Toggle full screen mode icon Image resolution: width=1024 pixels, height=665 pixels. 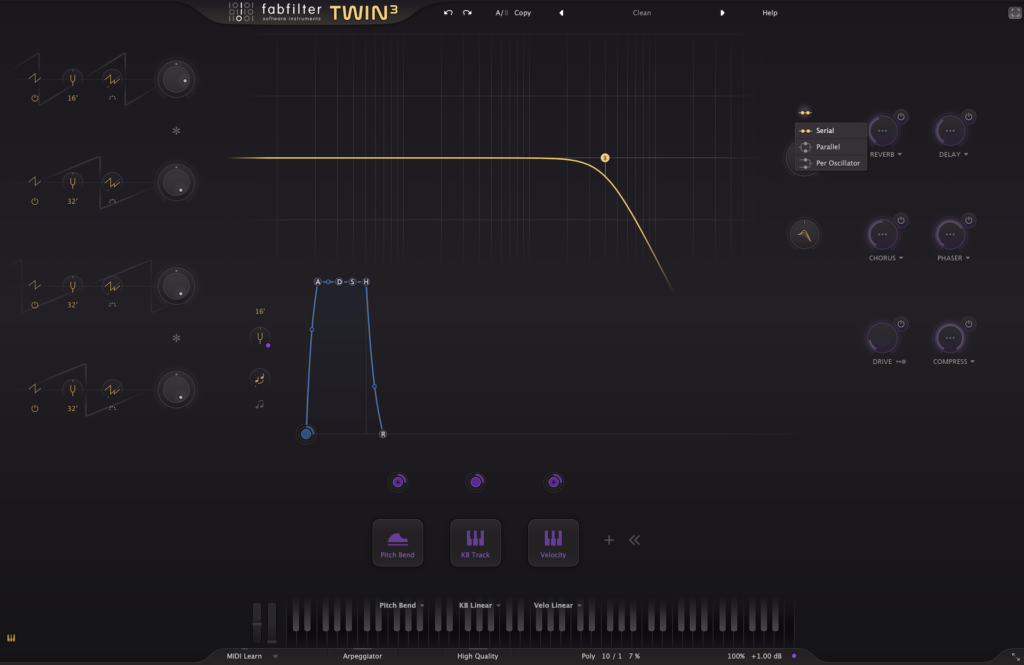1014,13
